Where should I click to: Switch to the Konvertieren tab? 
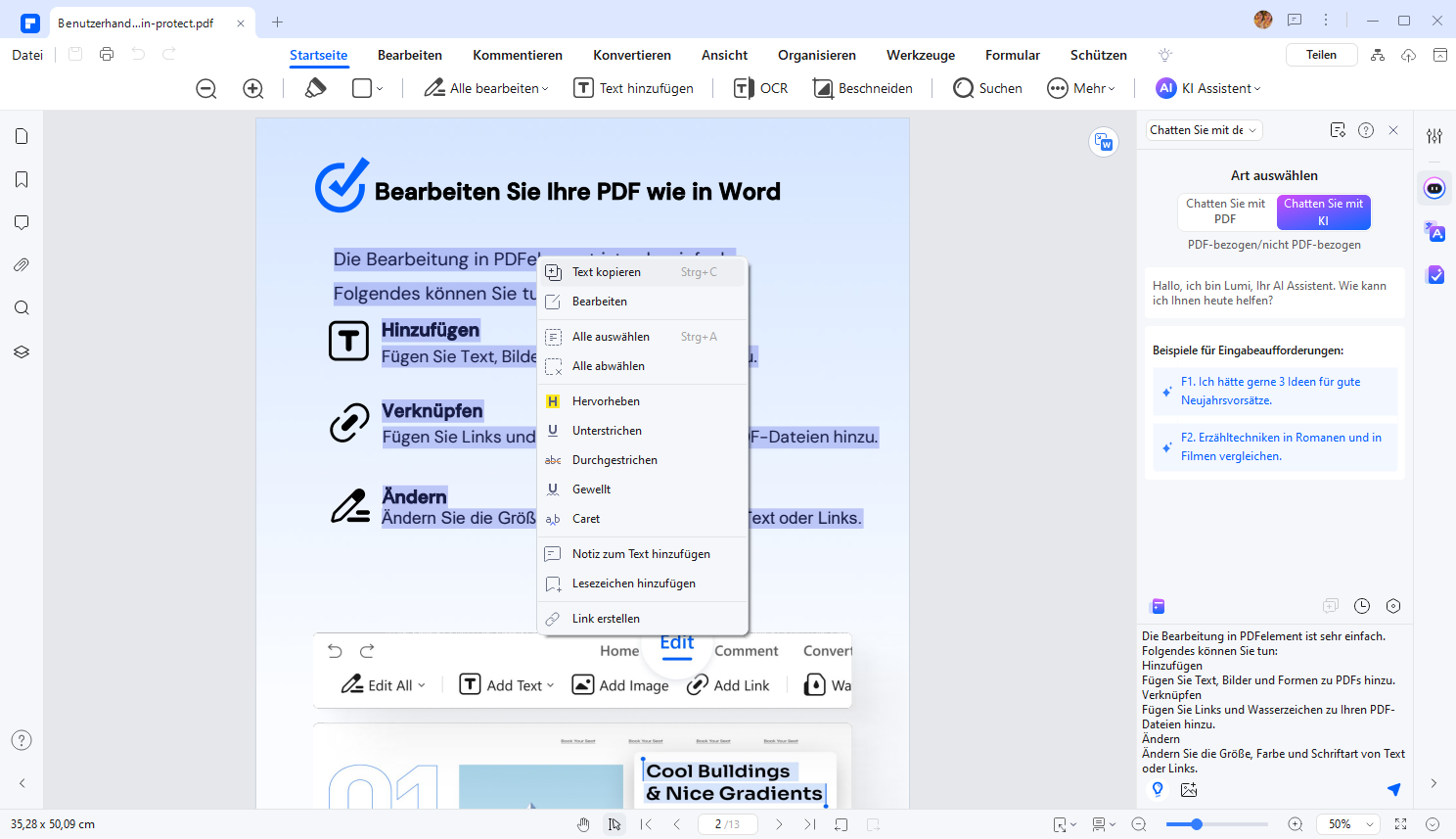pos(632,55)
